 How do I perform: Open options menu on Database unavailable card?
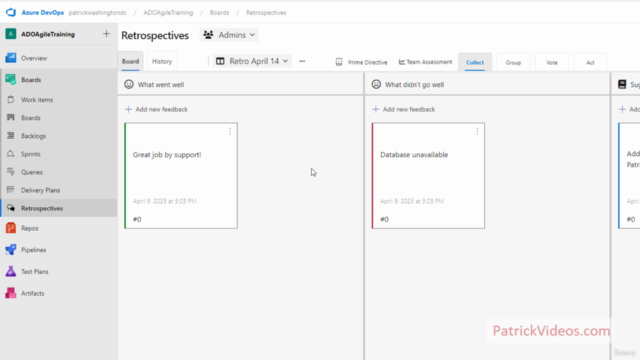(x=477, y=131)
